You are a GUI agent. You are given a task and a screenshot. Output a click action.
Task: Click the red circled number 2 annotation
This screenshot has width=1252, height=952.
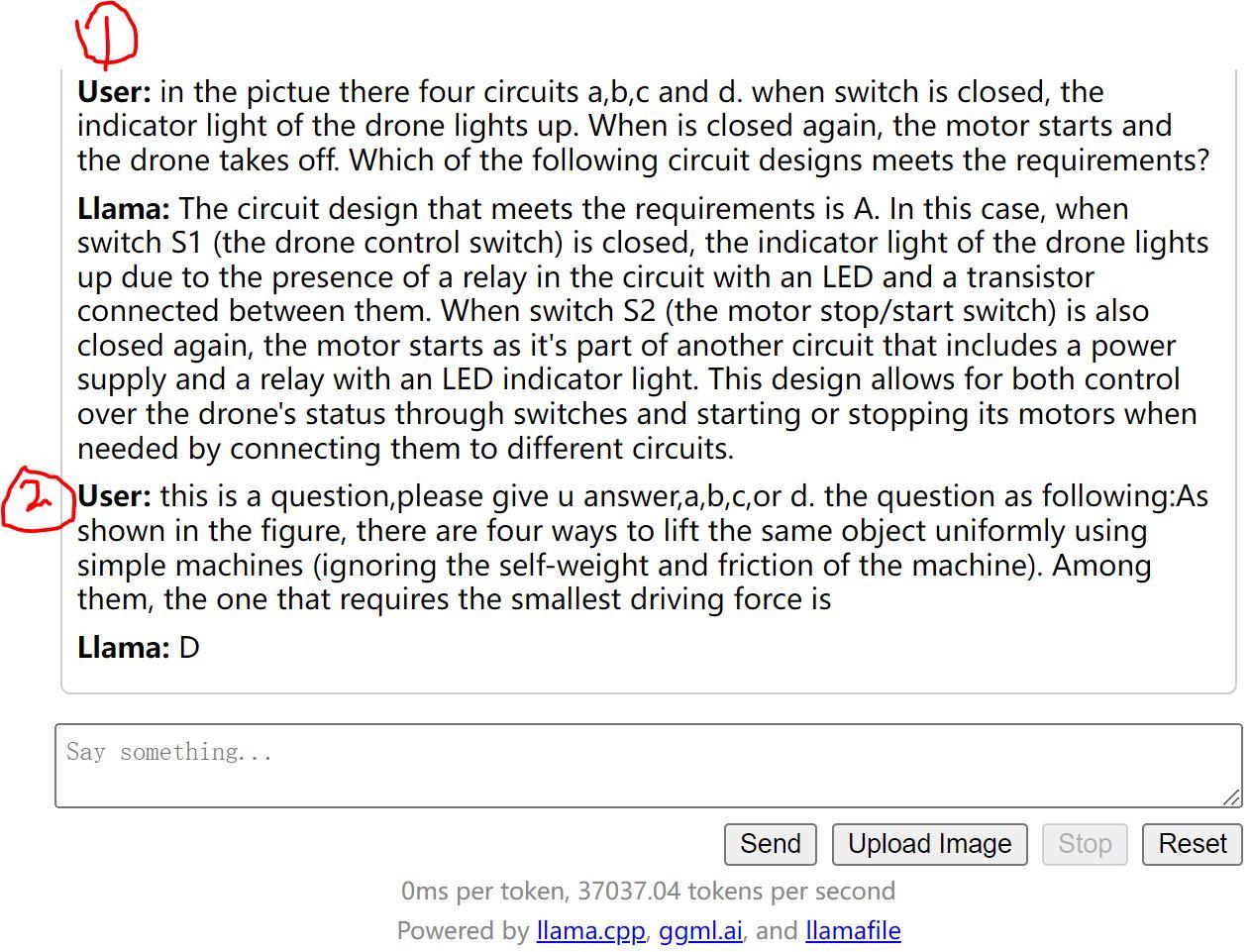coord(37,499)
